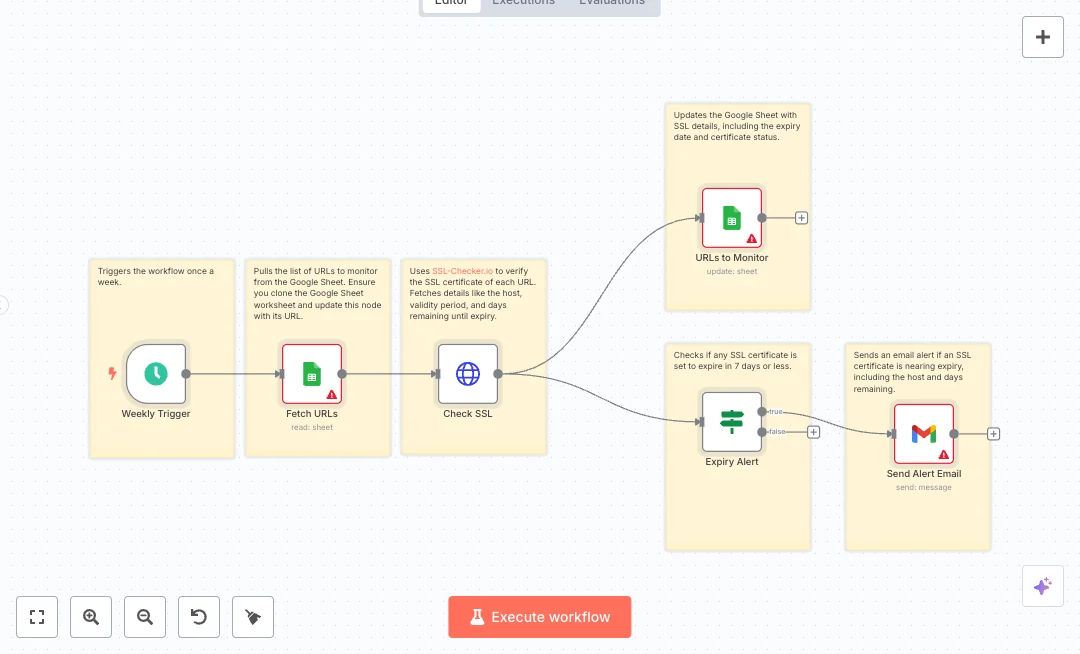1080x654 pixels.
Task: Open the AI assistant sparkle button
Action: [x=1042, y=586]
